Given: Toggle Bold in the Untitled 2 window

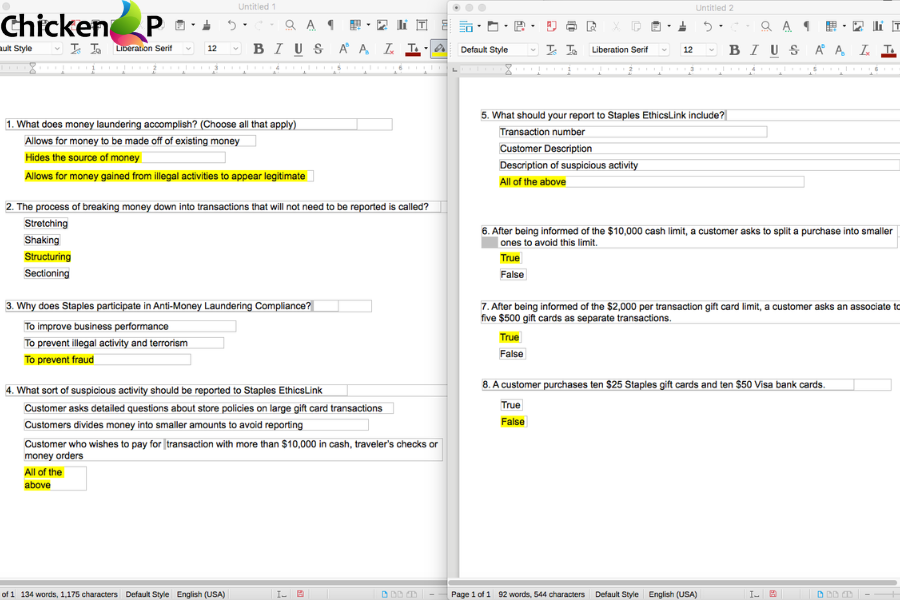Looking at the screenshot, I should [x=734, y=49].
